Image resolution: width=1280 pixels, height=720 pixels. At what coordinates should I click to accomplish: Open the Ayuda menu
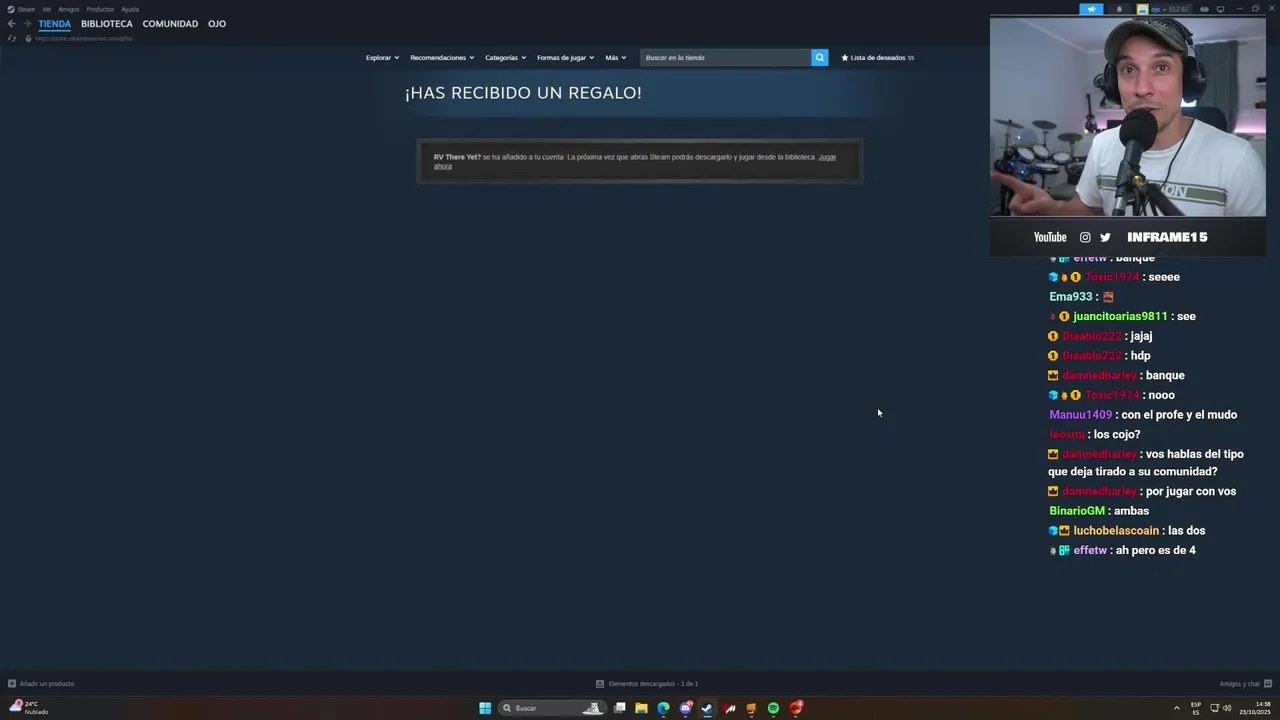pos(130,9)
